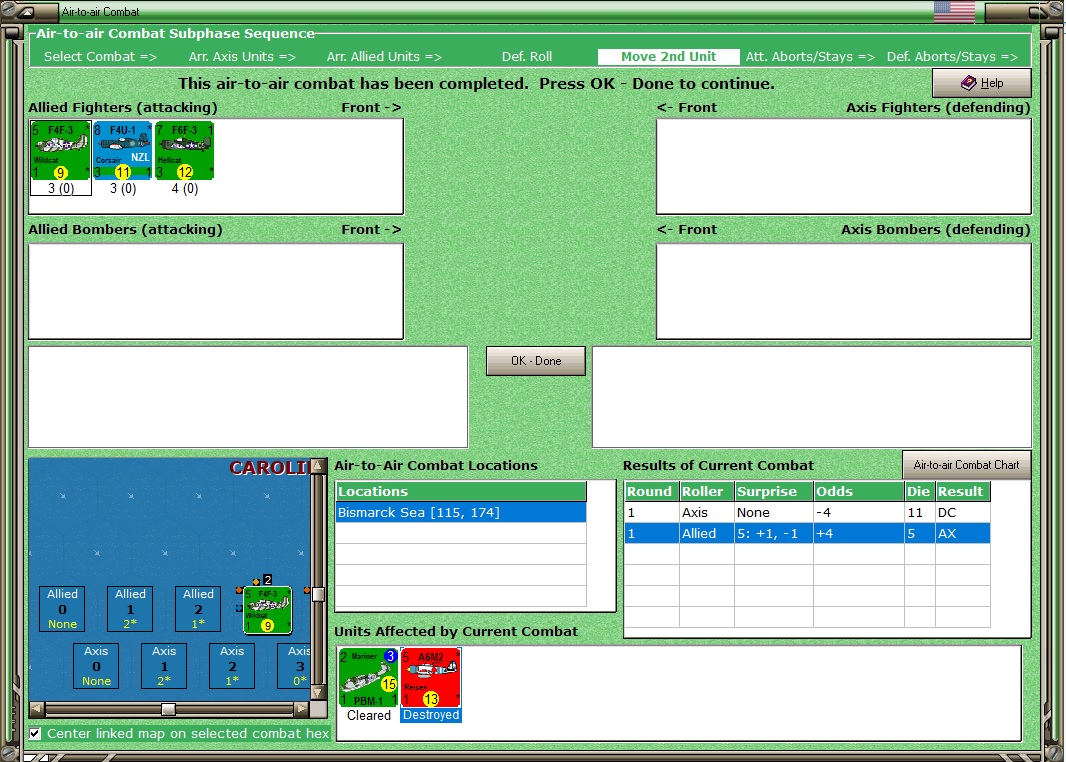The width and height of the screenshot is (1066, 762).
Task: Click the PBM-1 Mariner cleared unit
Action: pos(368,678)
